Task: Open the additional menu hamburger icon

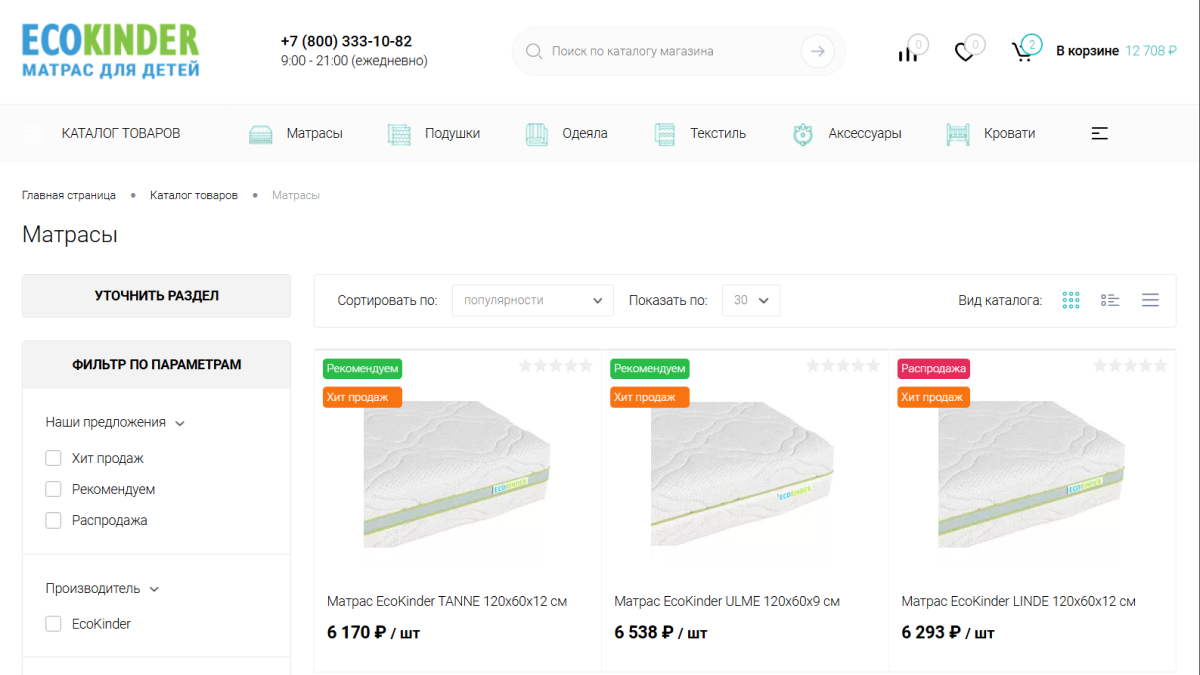Action: (1100, 133)
